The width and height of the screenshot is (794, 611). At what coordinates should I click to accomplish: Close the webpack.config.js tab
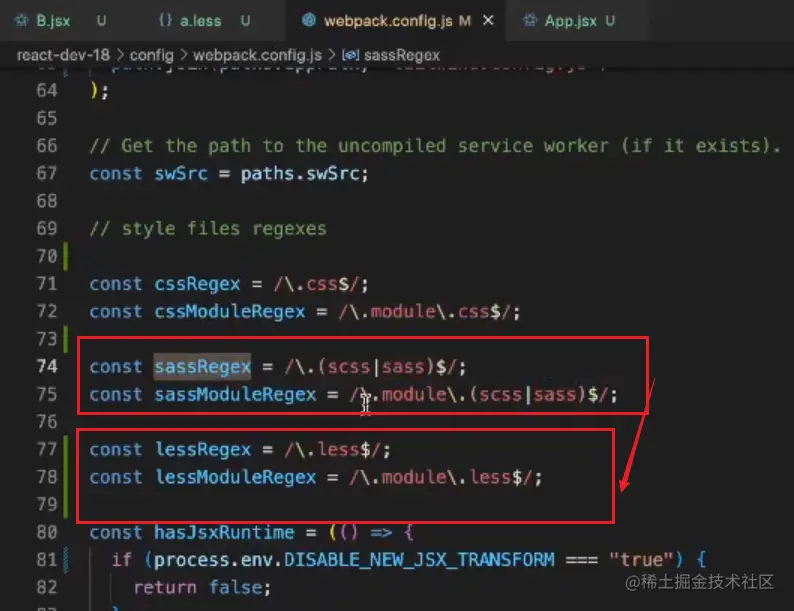488,20
